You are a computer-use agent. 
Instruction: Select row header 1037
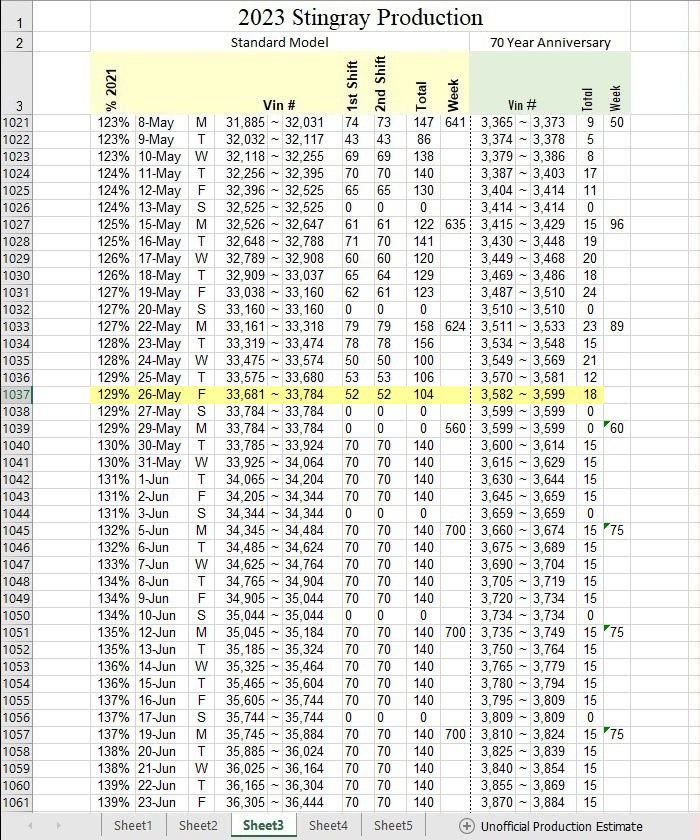[x=18, y=394]
